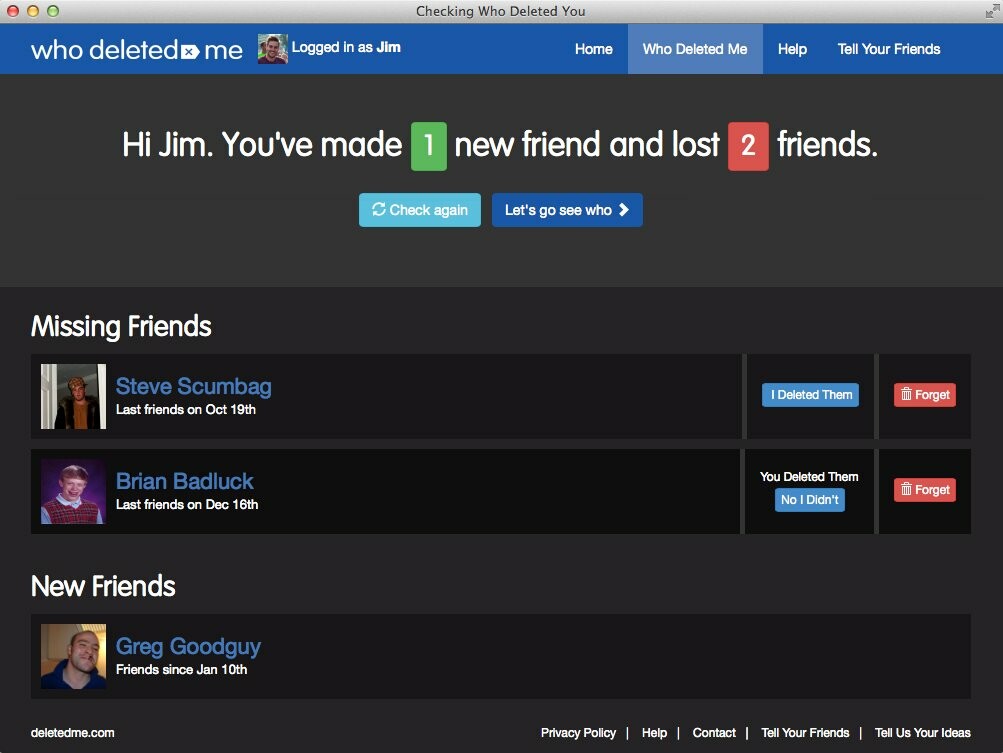This screenshot has width=1003, height=753.
Task: Open Privacy Policy footer link
Action: tap(578, 733)
